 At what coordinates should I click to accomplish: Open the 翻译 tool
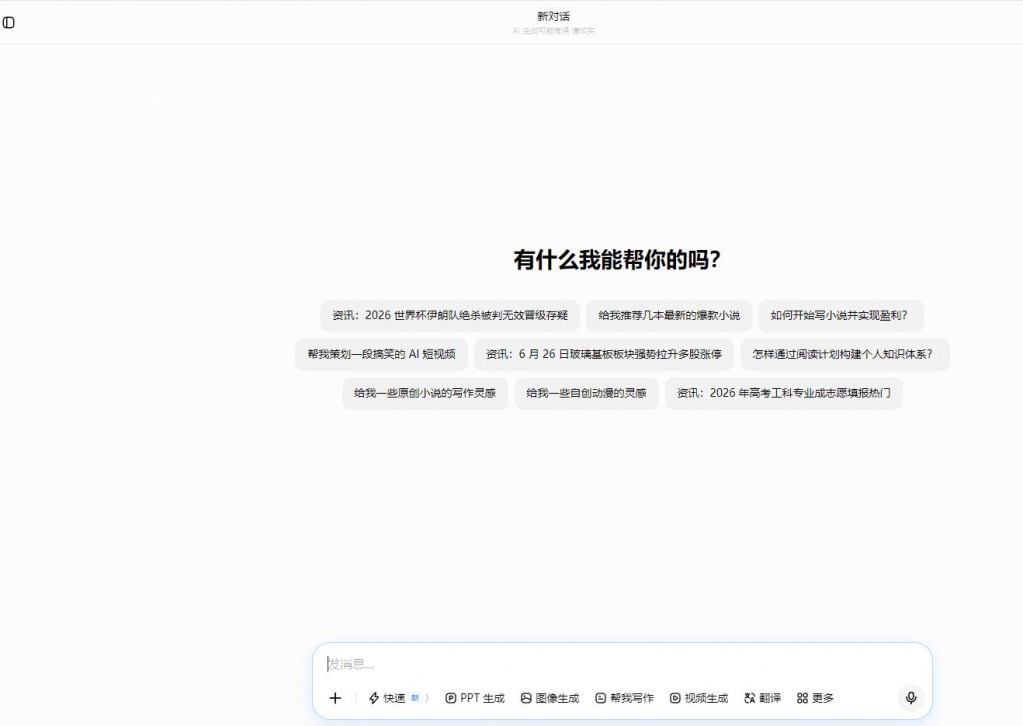pyautogui.click(x=762, y=698)
